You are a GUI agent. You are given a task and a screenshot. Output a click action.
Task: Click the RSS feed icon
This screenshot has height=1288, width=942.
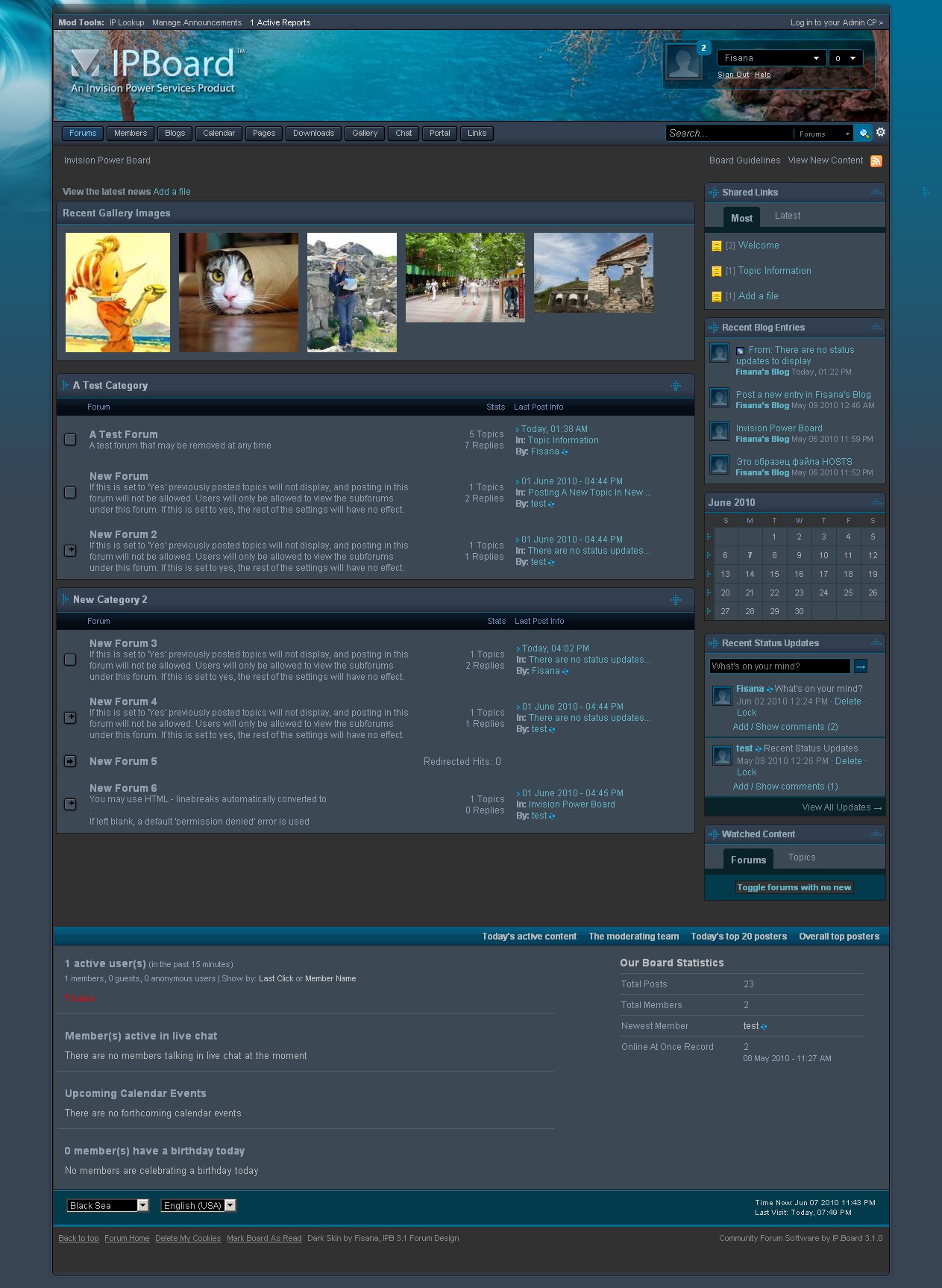(876, 161)
